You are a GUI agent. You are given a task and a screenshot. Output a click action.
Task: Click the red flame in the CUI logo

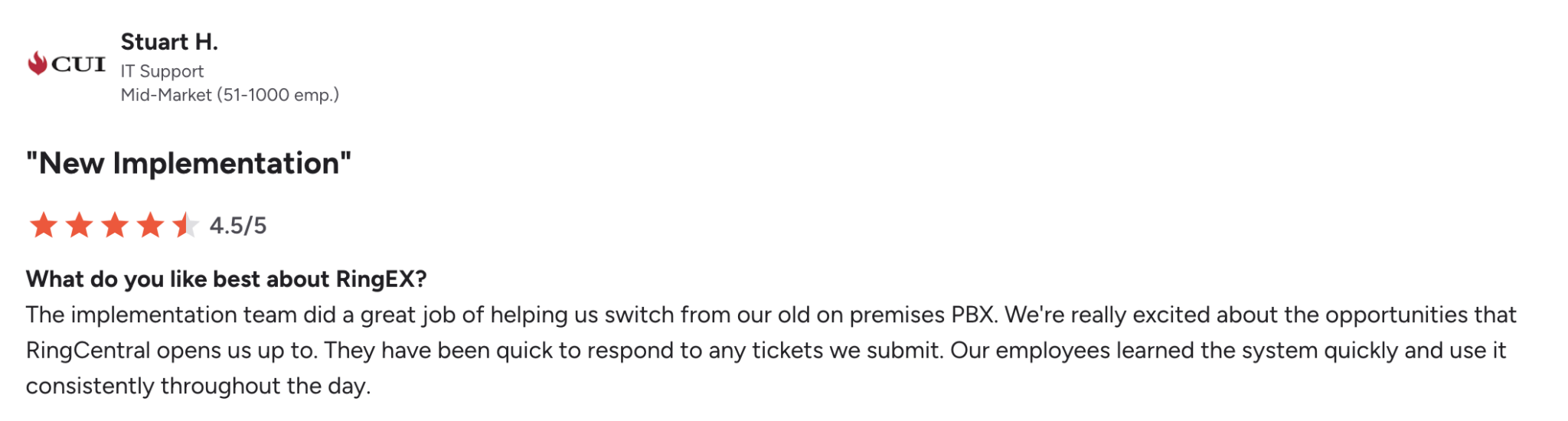pyautogui.click(x=37, y=63)
